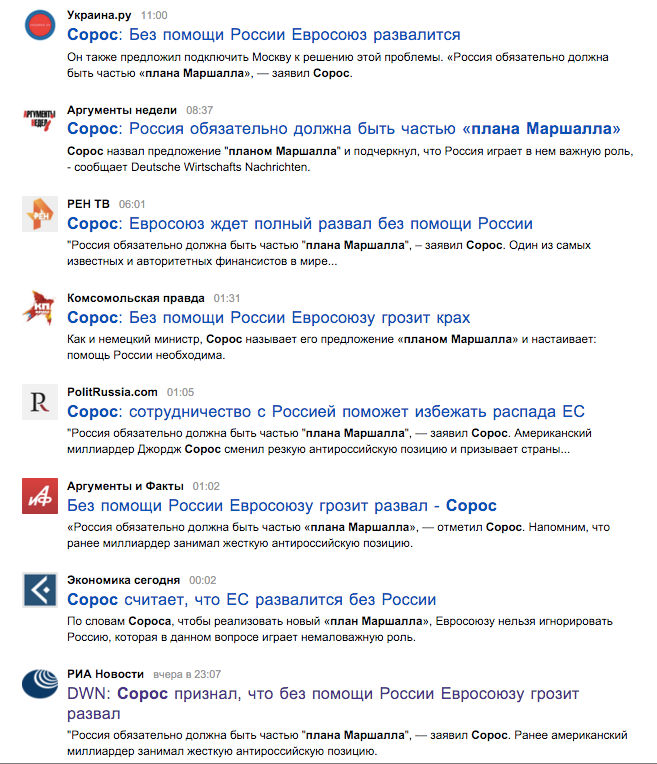Click the Украина.ру source name

click(x=99, y=15)
